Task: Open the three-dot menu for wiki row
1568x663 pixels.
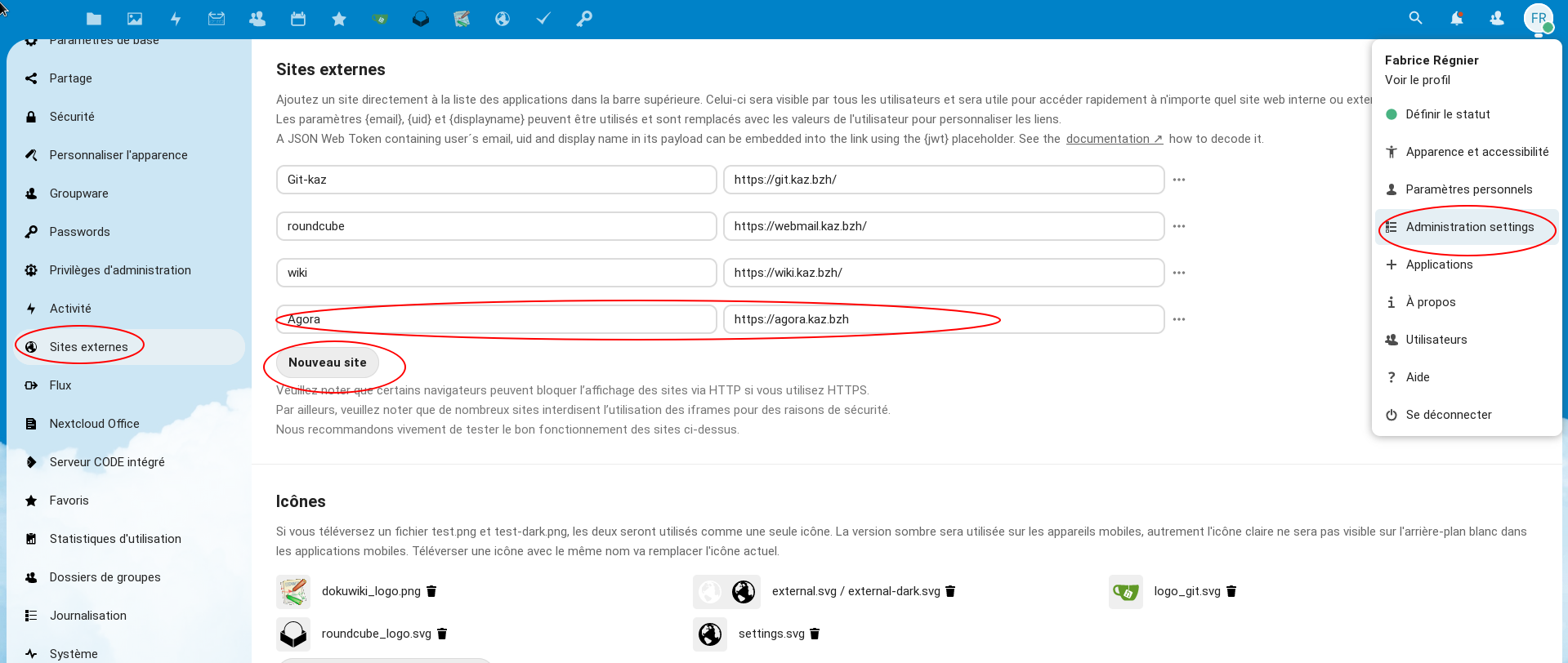Action: click(1179, 273)
